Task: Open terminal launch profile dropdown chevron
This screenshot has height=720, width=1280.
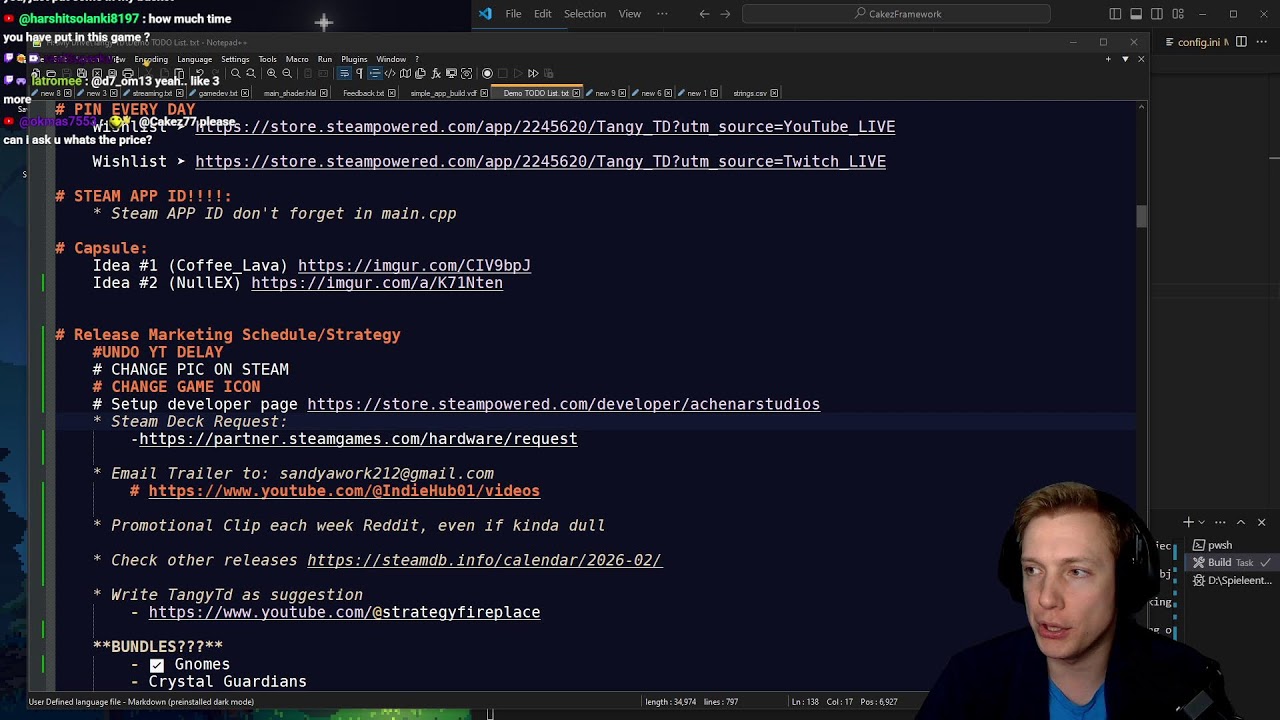Action: point(1202,522)
